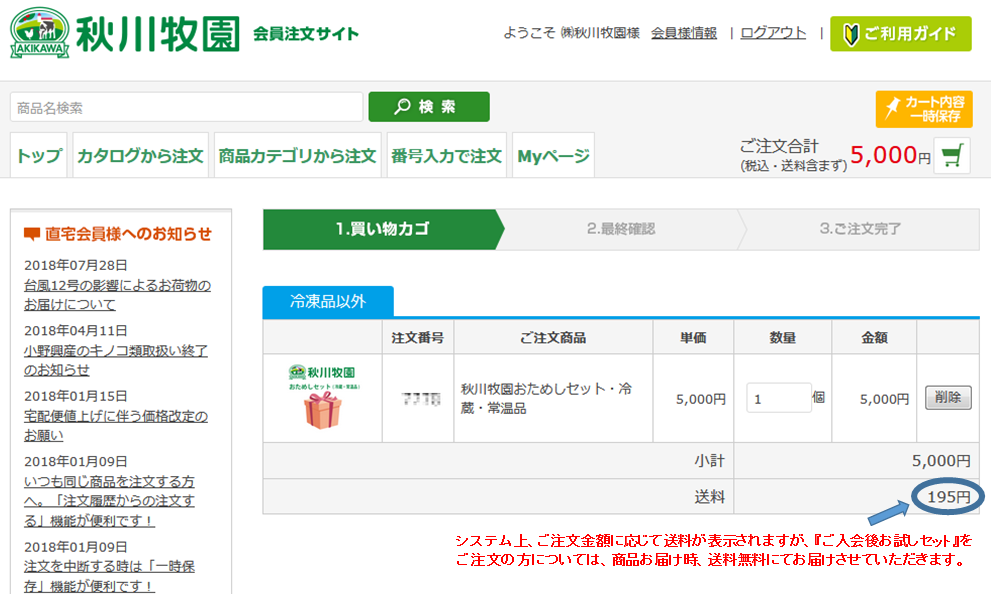Click the 小計 subtotal label
Screen dimensions: 991x594
pos(709,461)
